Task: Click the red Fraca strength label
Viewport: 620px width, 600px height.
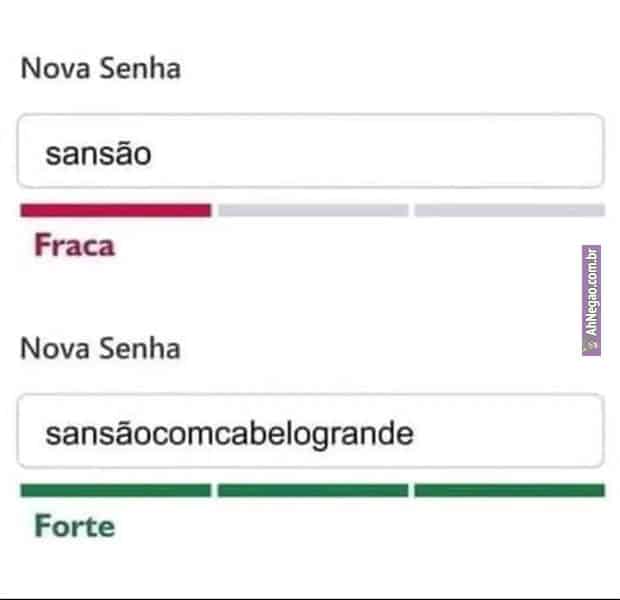Action: (74, 246)
